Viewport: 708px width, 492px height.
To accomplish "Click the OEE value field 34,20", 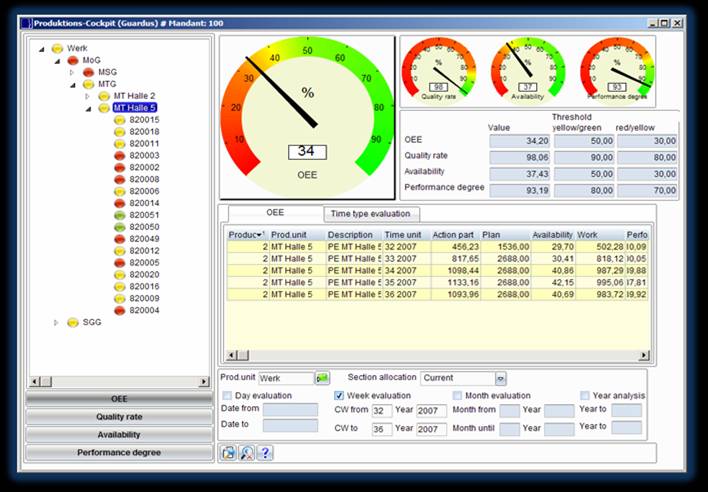I will tap(520, 141).
